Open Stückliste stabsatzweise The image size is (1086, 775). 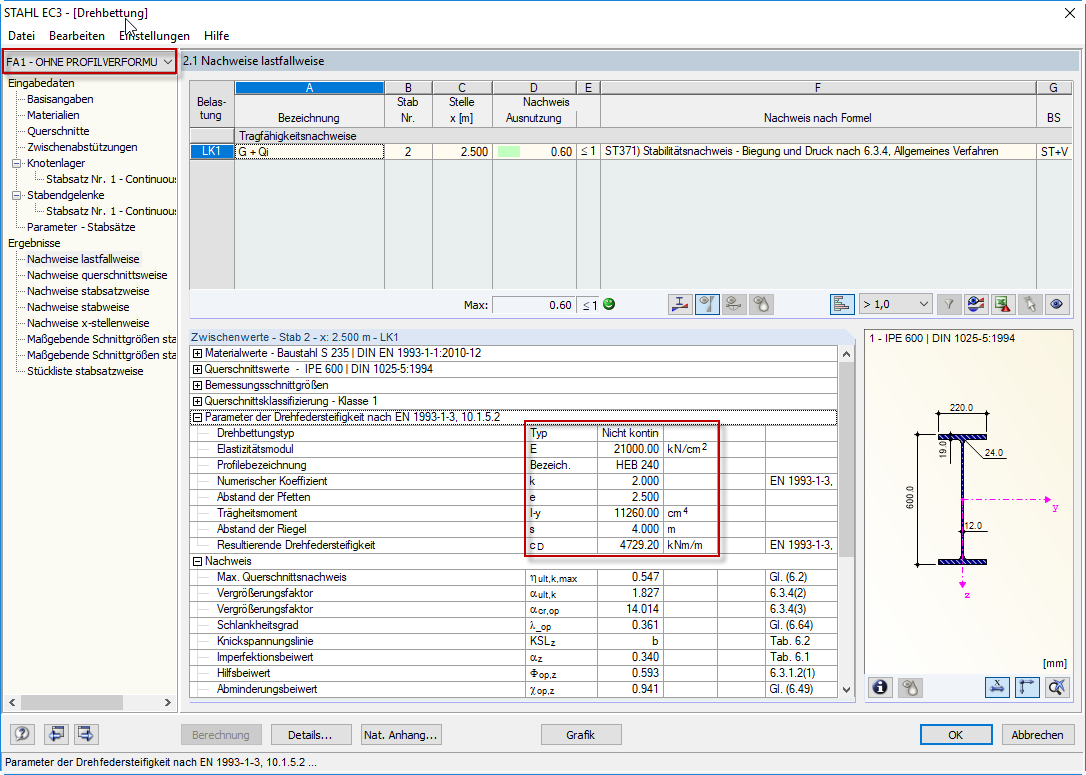(x=85, y=371)
